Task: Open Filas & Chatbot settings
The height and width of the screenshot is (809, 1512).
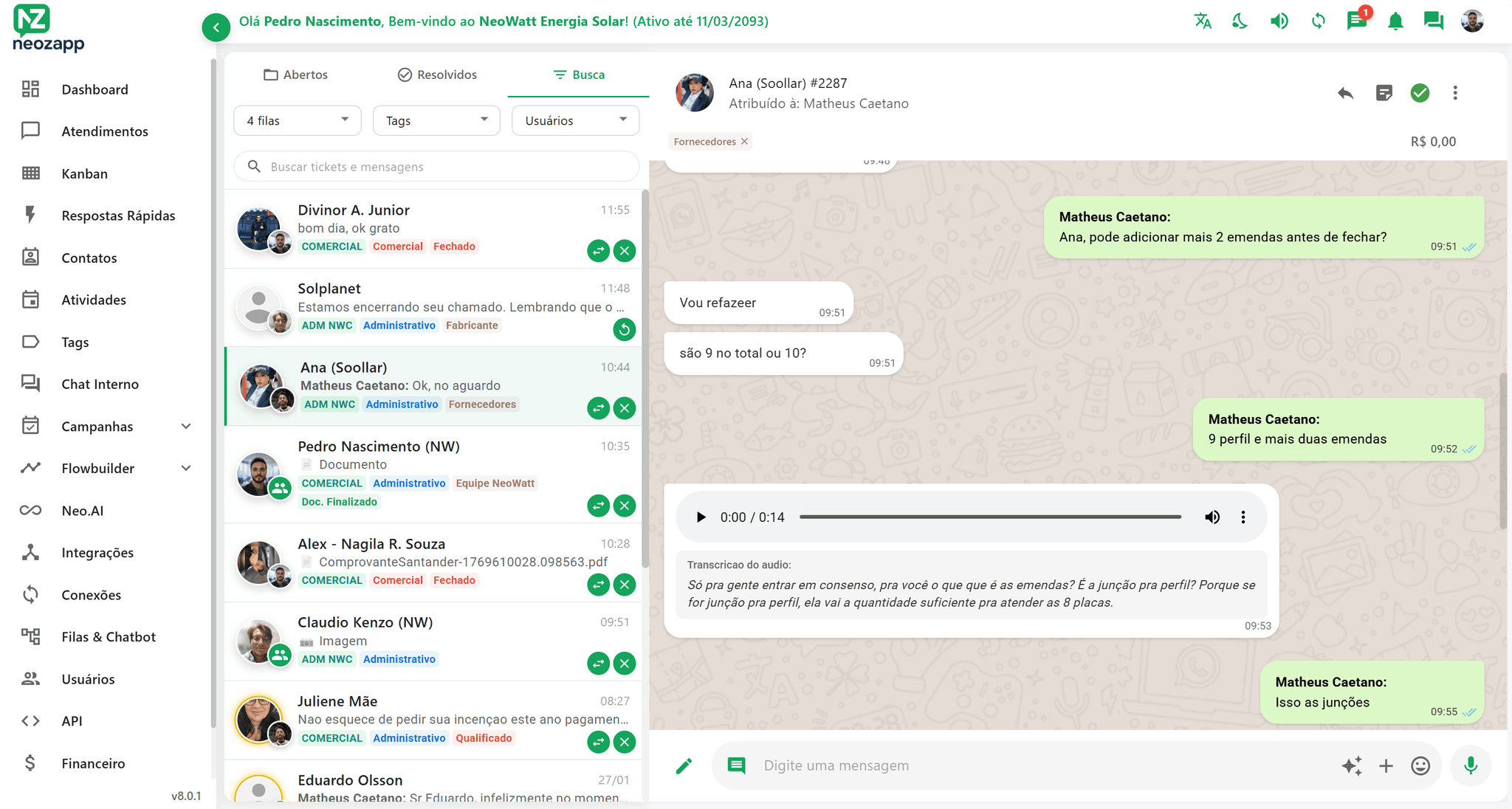Action: pos(108,636)
